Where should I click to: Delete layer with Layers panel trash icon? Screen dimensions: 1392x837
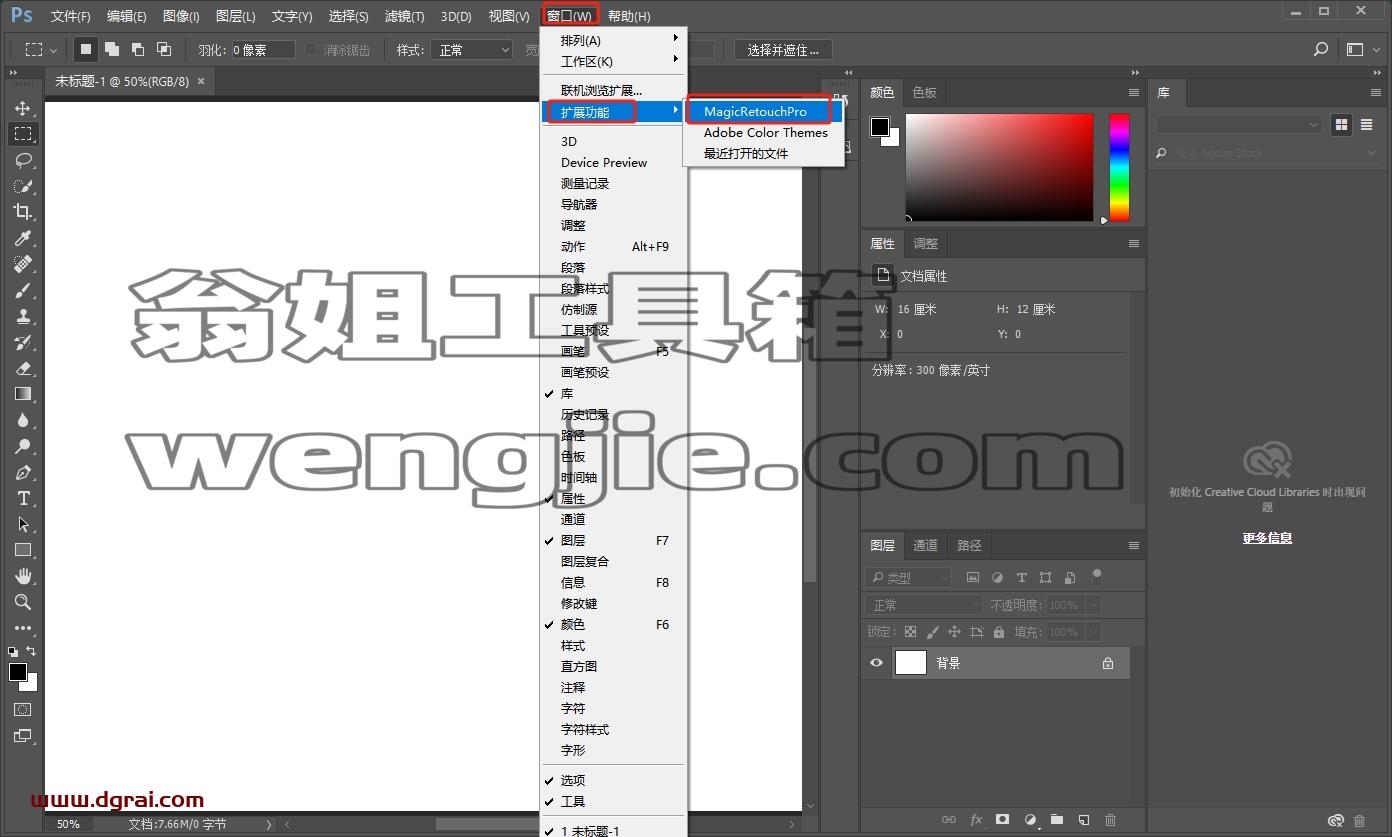pos(1110,820)
